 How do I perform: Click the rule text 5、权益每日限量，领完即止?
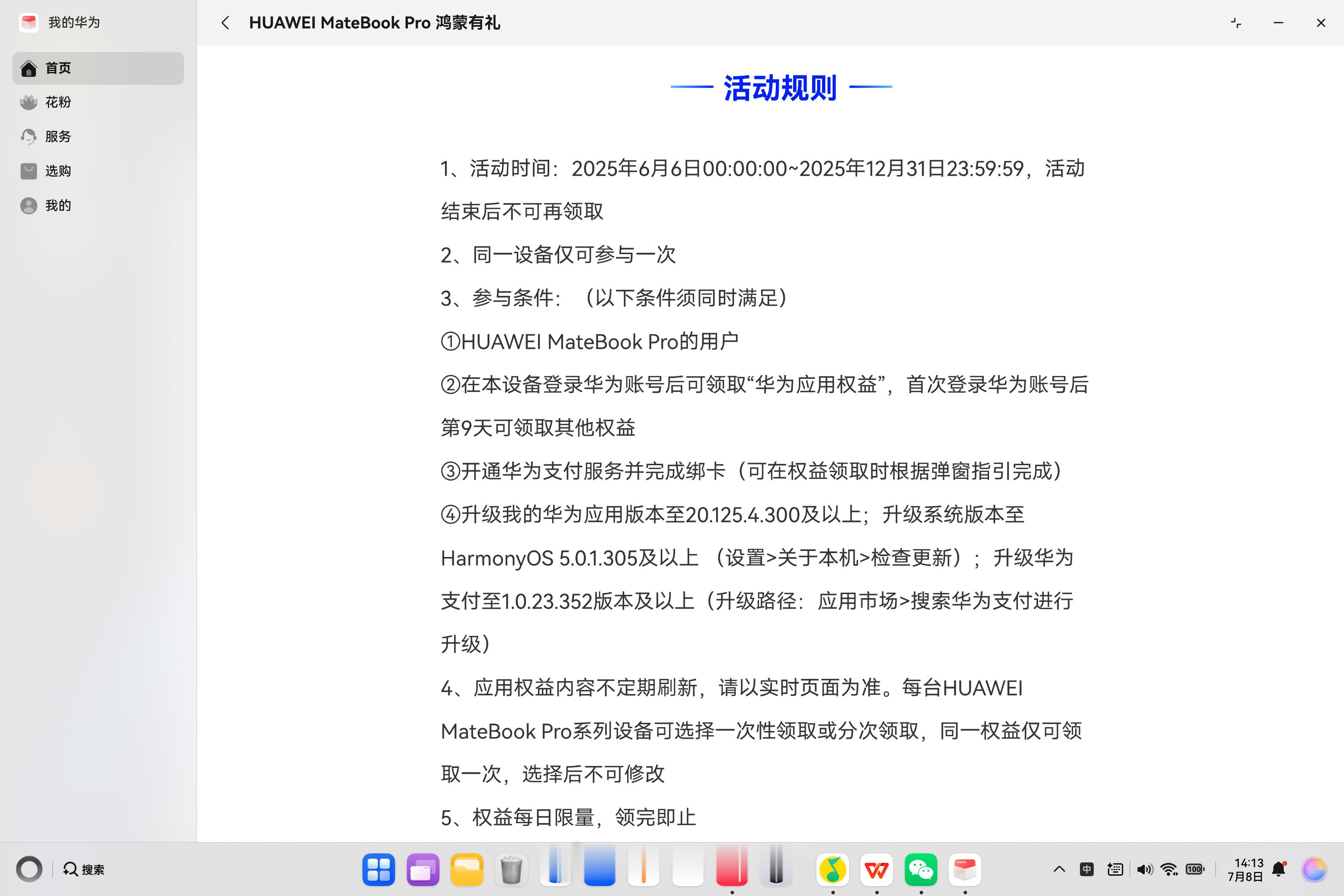(x=569, y=817)
